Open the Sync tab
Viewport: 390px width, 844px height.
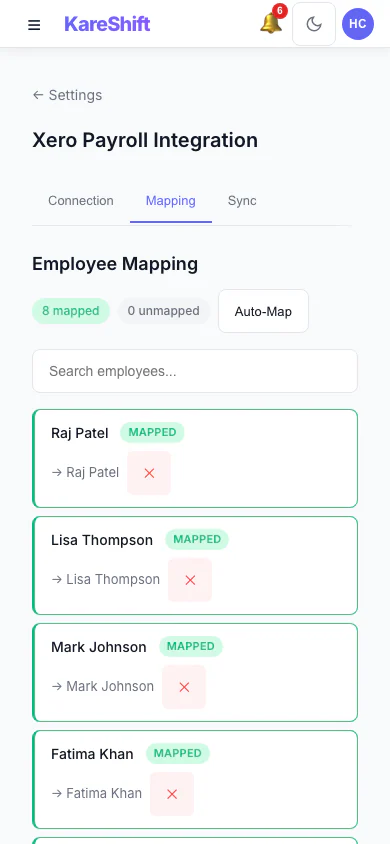[x=242, y=201]
